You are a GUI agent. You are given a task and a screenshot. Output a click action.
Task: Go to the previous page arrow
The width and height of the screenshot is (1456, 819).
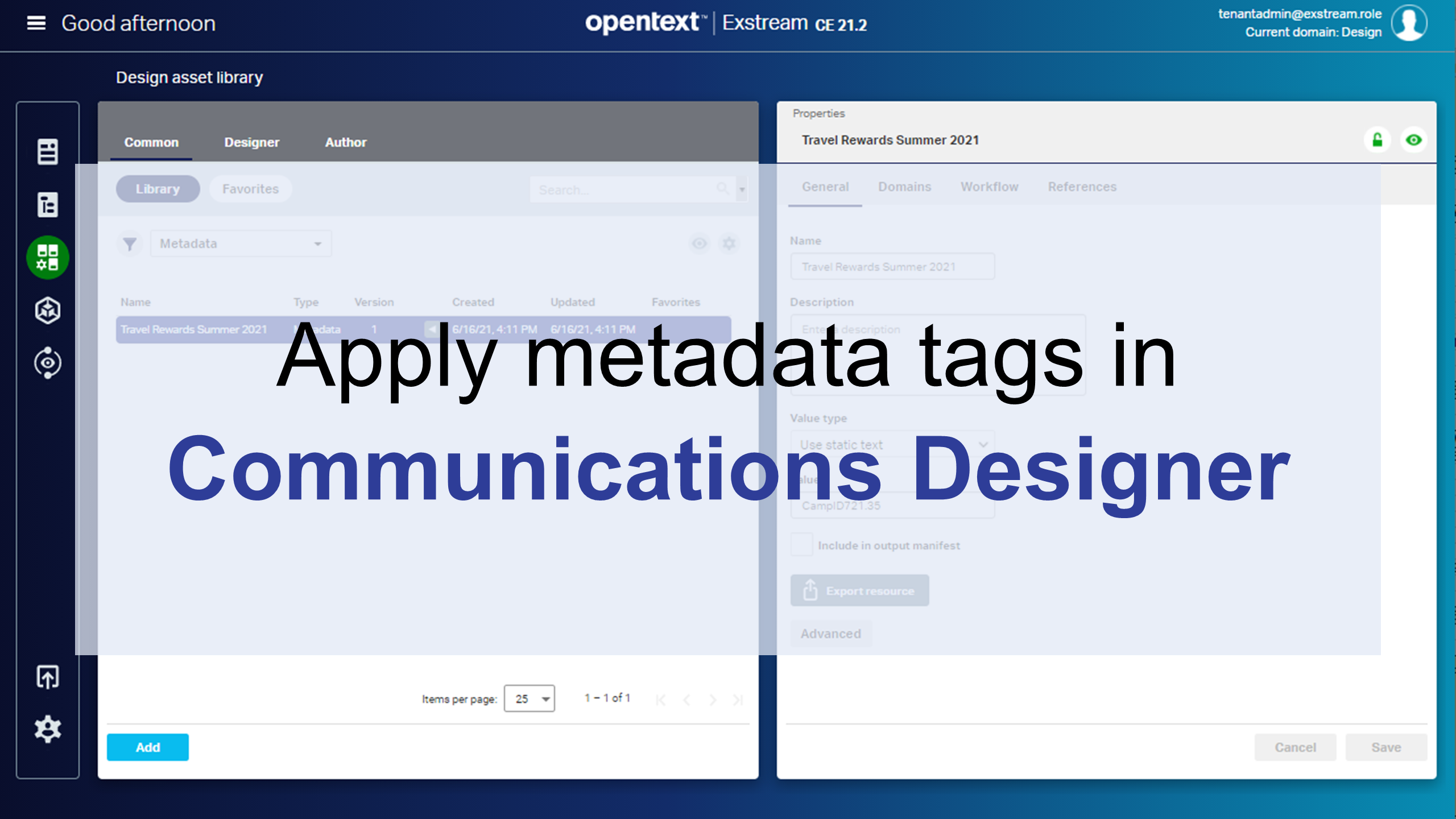686,699
